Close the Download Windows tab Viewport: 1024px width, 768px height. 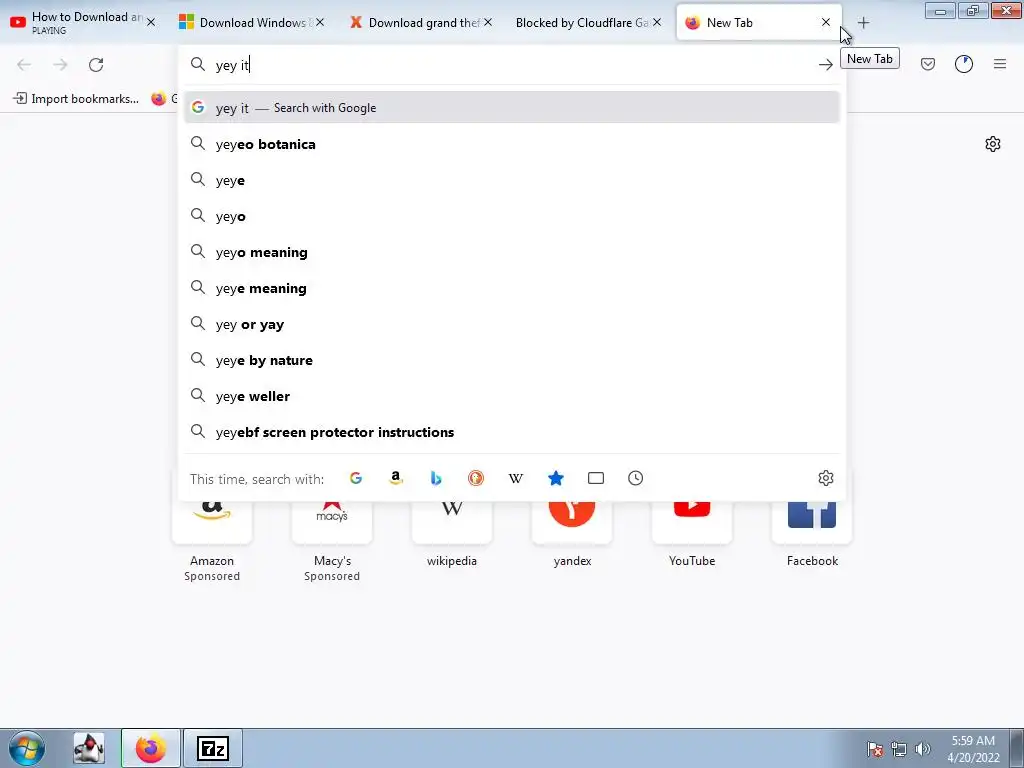[x=320, y=22]
